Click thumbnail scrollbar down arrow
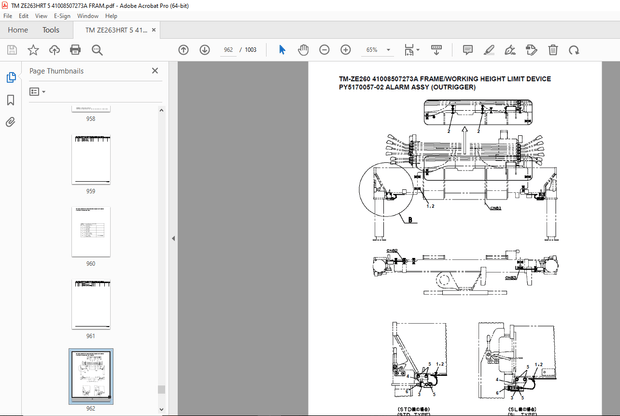Screen dimensions: 620x416 tap(161, 409)
